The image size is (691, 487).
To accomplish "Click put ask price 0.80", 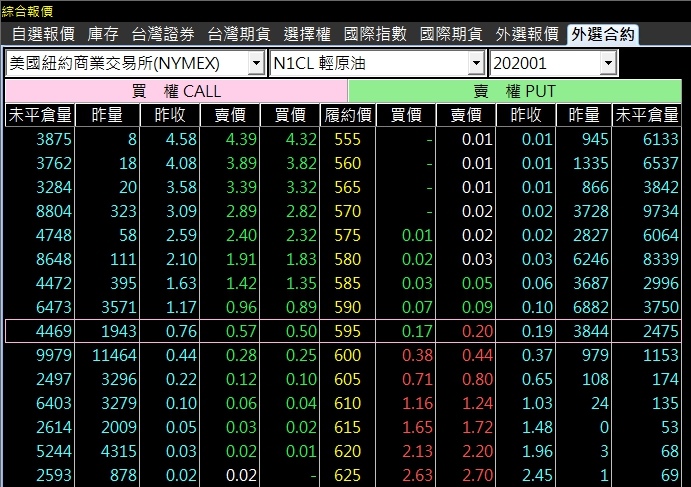I will [477, 379].
